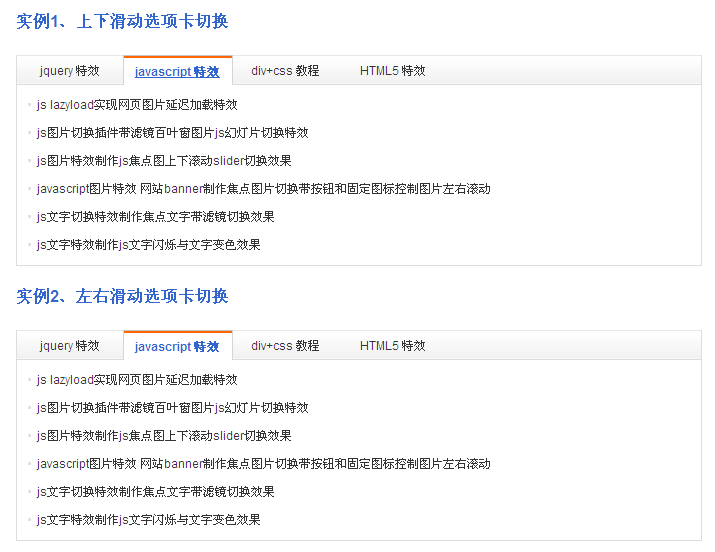The height and width of the screenshot is (552, 715).
Task: Switch to div+css 教程 tab in 实例2
Action: tap(285, 346)
